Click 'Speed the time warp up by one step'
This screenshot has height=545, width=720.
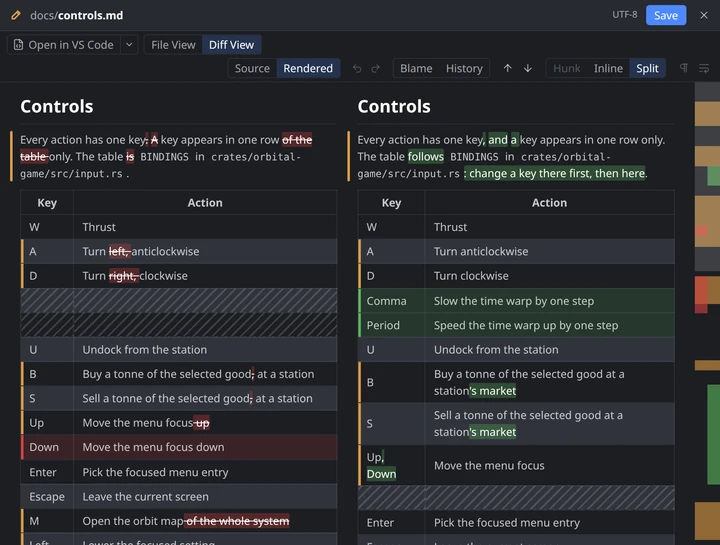click(x=526, y=326)
